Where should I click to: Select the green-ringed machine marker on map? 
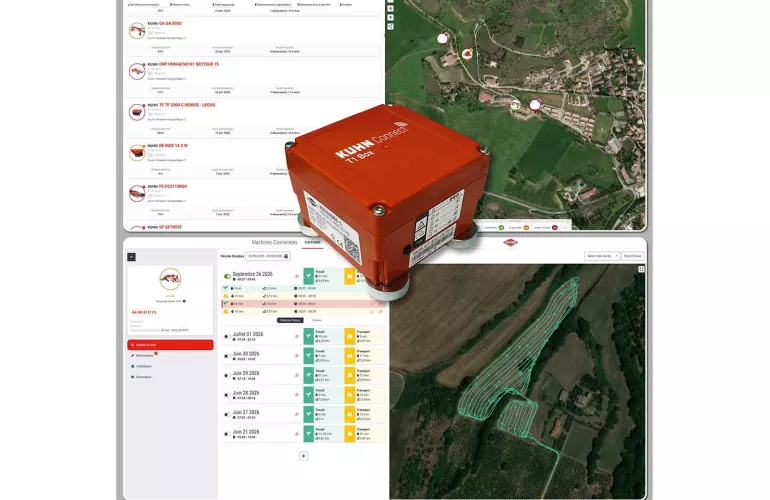tap(515, 104)
